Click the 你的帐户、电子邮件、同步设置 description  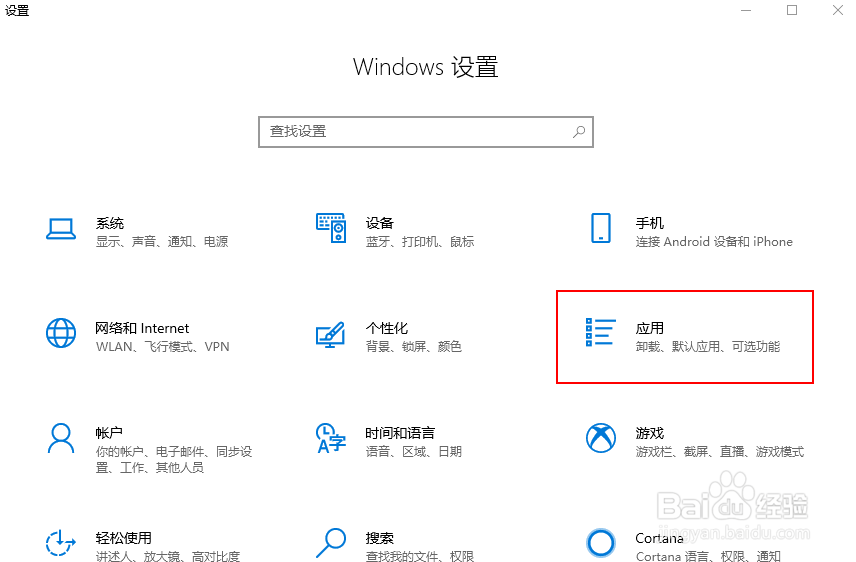[x=174, y=459]
